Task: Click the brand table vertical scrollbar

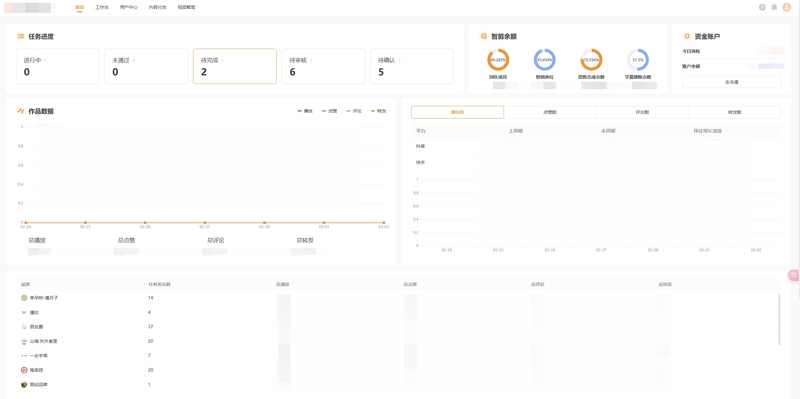Action: [x=779, y=319]
